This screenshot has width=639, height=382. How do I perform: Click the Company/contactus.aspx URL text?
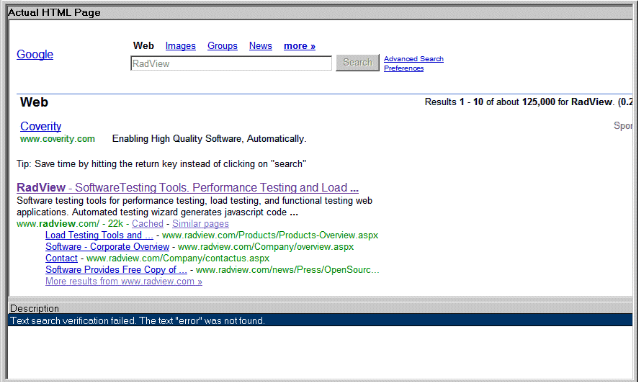[178, 258]
